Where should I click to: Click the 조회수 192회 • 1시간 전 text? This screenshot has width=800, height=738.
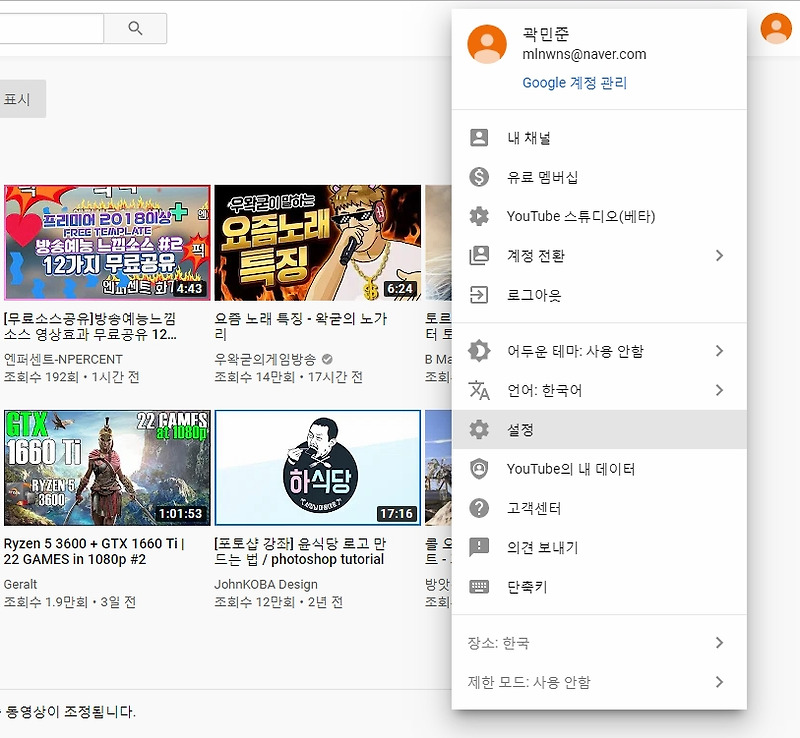click(x=71, y=377)
